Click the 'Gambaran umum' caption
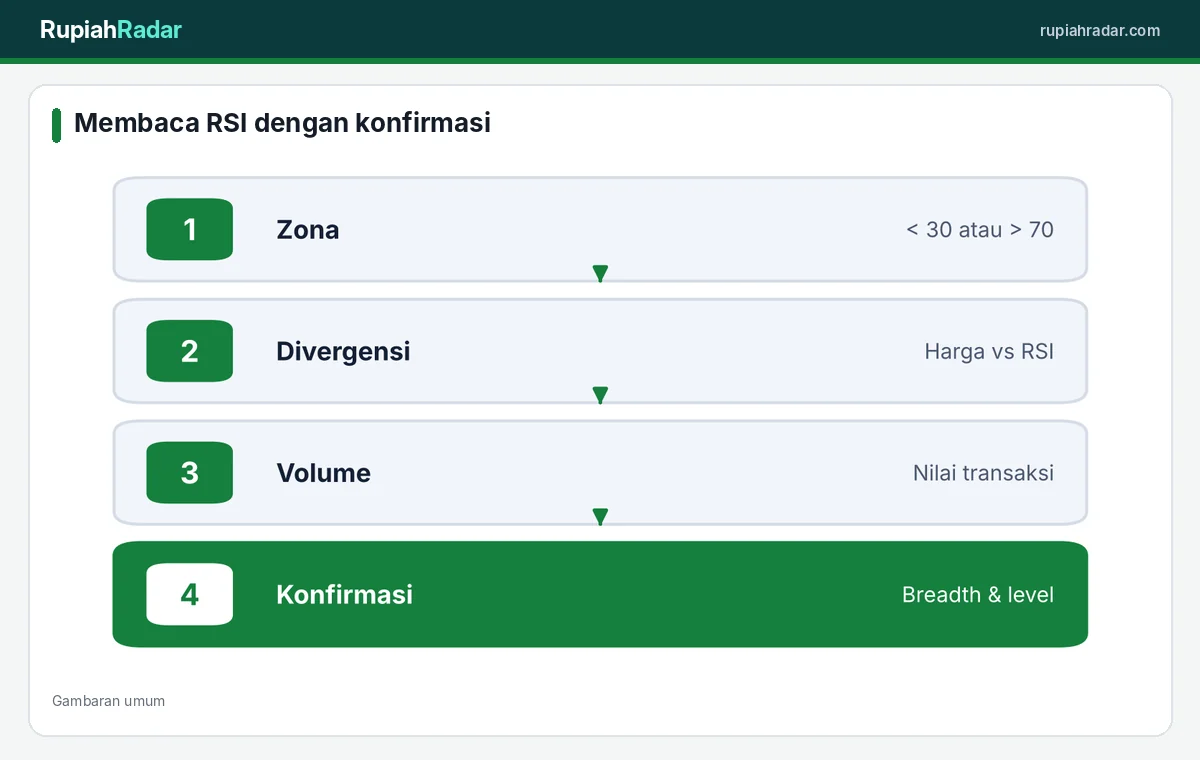 coord(108,701)
